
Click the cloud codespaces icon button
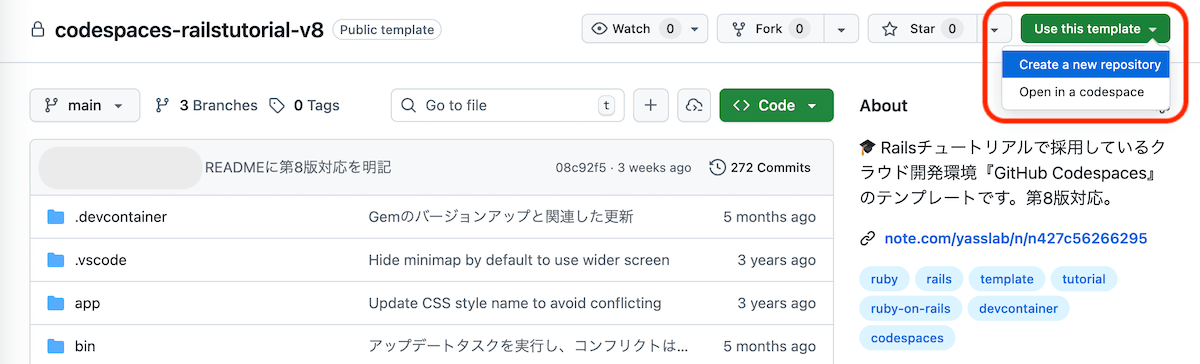[694, 105]
